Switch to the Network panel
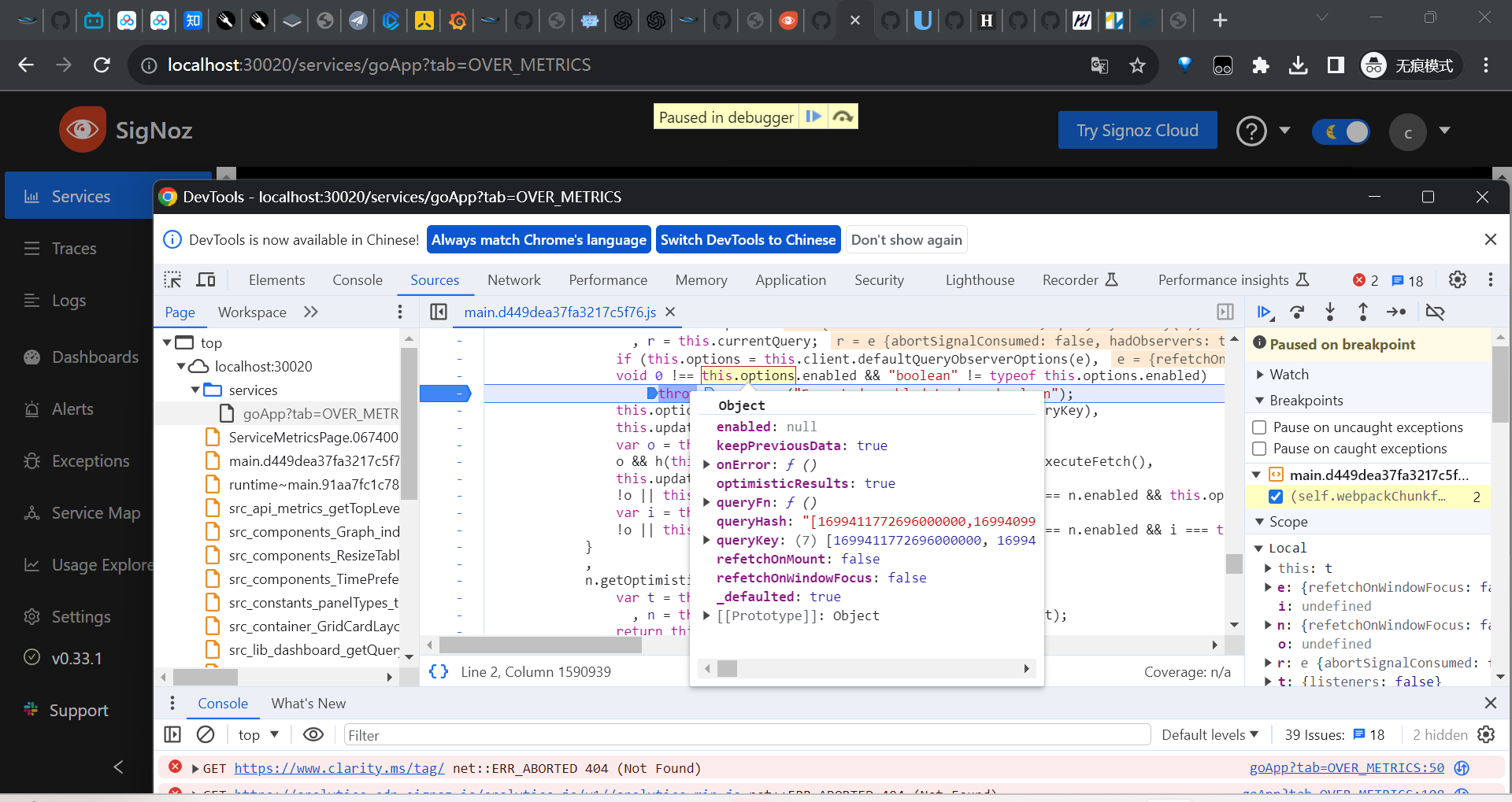This screenshot has height=802, width=1512. 514,279
